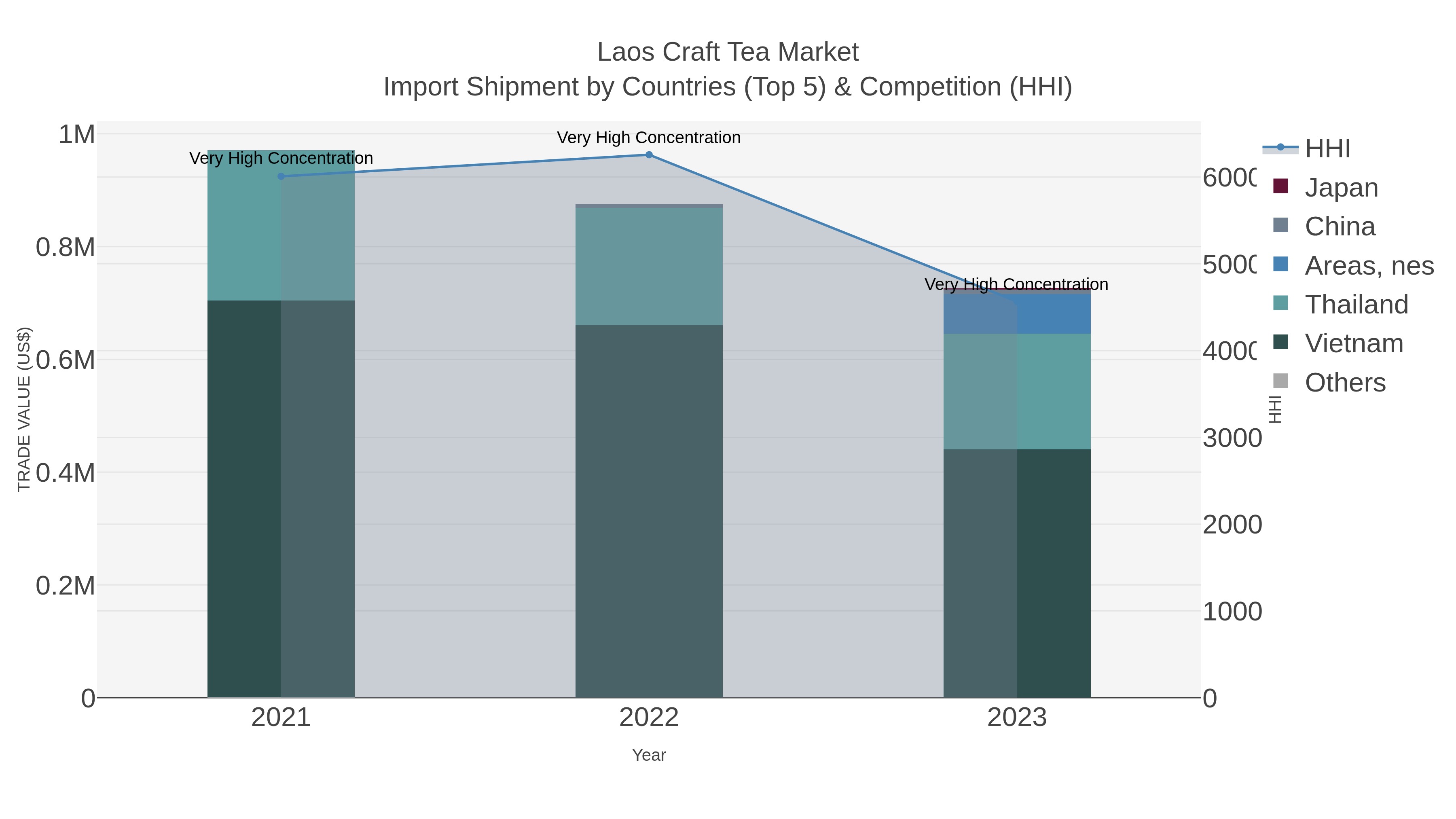The width and height of the screenshot is (1456, 819).
Task: Click the 2021 HHI data point marker
Action: [281, 176]
